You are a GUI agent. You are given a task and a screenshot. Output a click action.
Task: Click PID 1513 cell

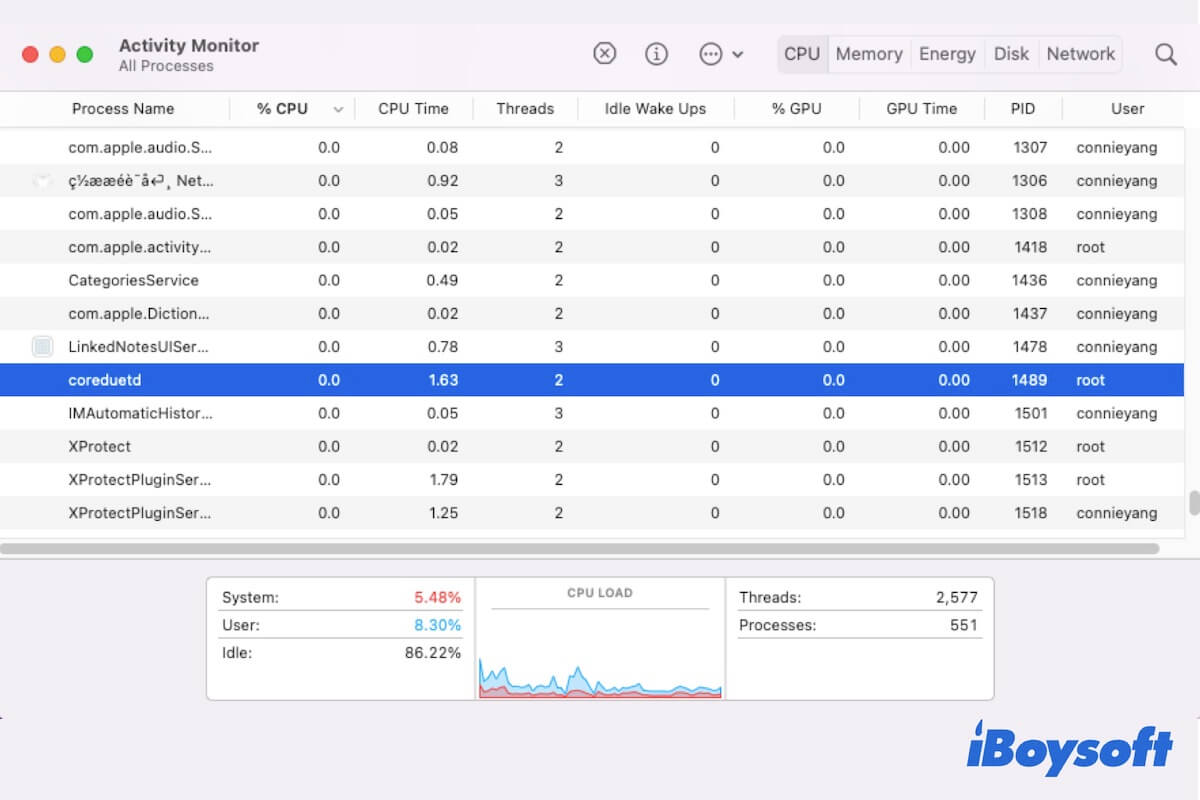tap(1030, 480)
